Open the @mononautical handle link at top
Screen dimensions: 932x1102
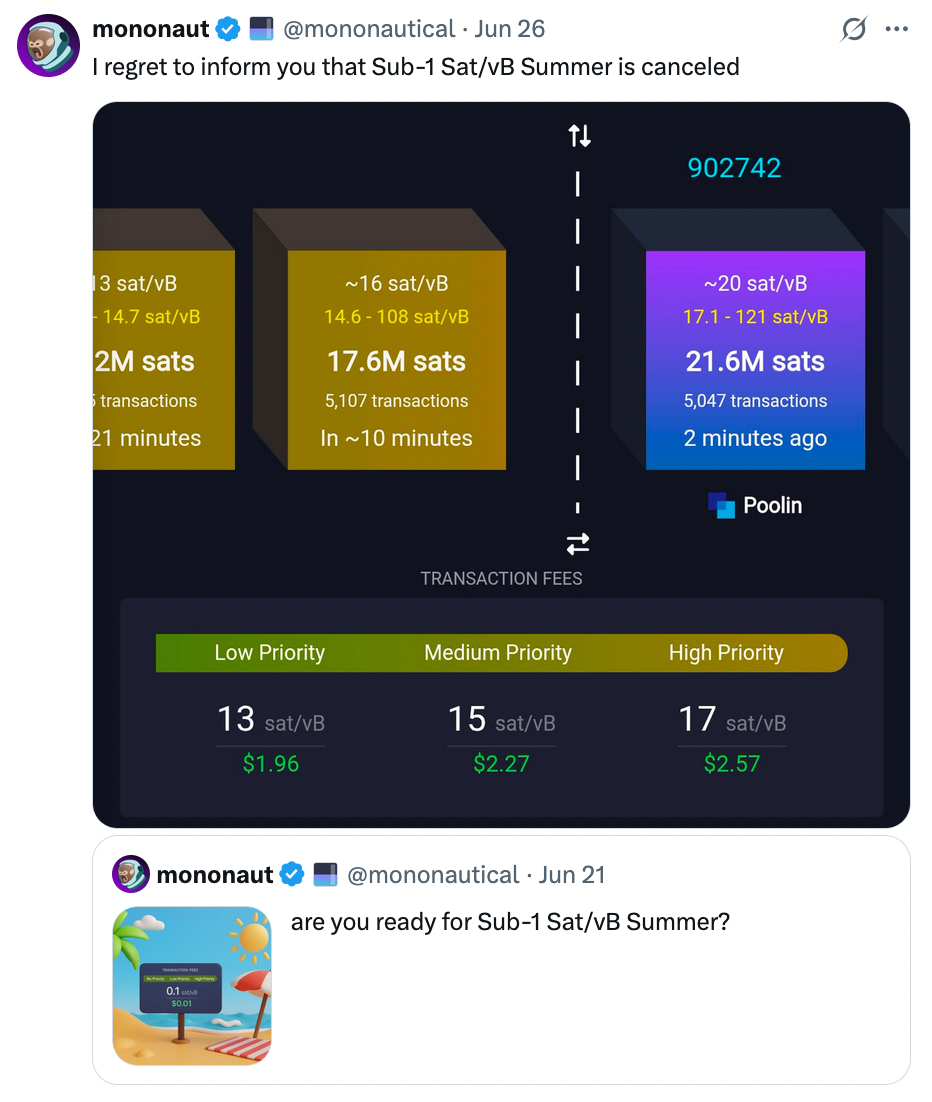[x=369, y=29]
